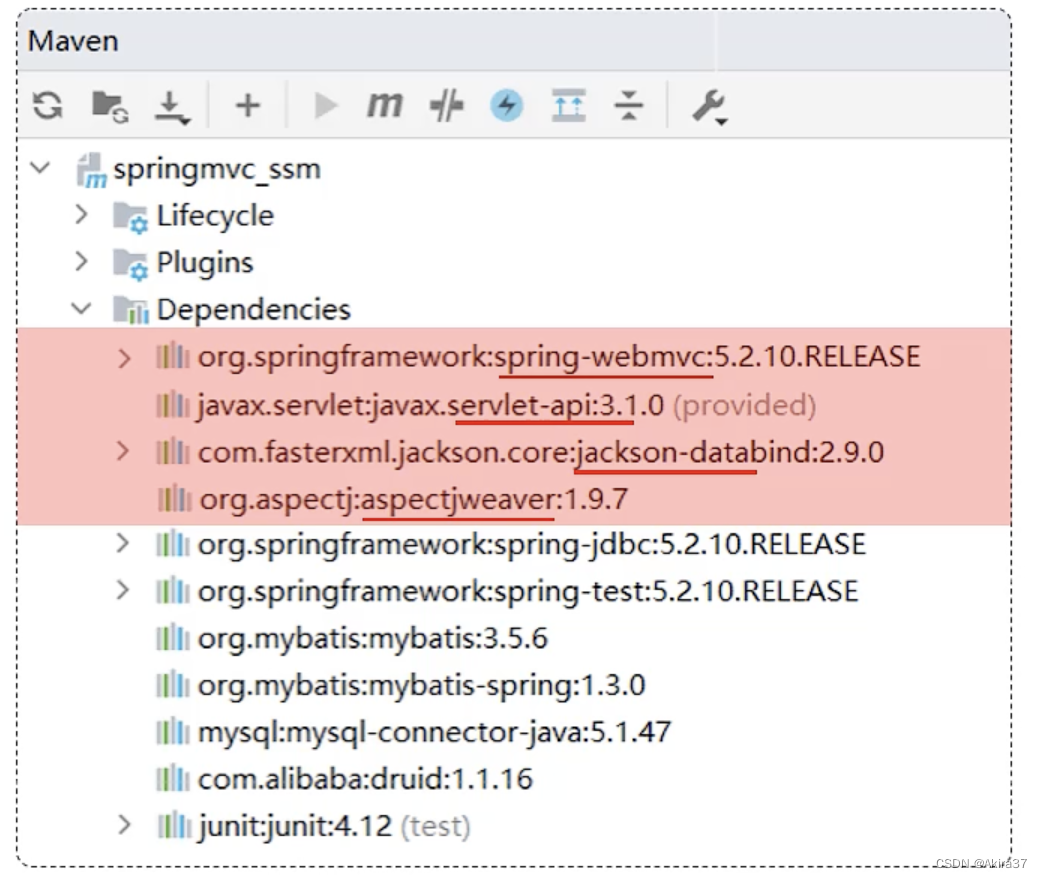Select the springmvc_ssm project
Screen dimensions: 1042x878
click(217, 169)
